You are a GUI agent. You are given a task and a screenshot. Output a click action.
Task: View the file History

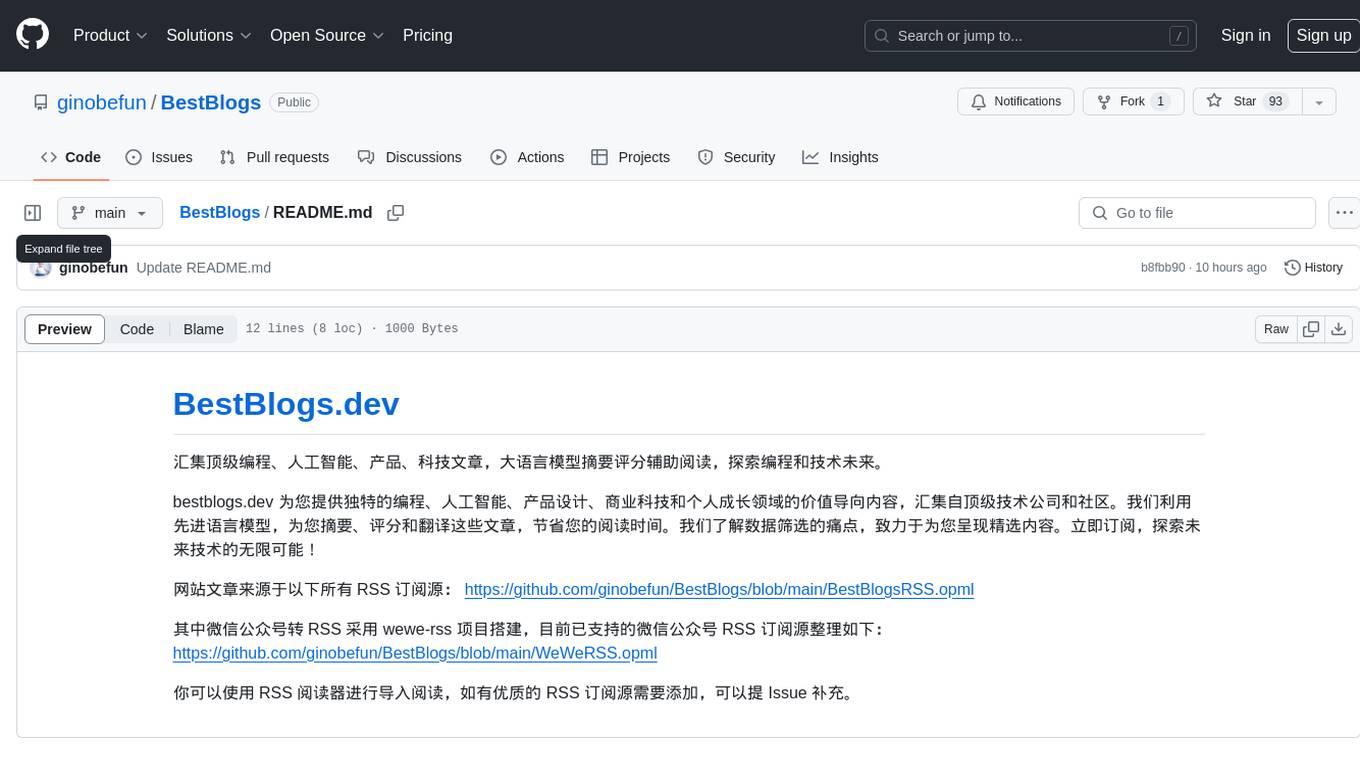[1313, 268]
